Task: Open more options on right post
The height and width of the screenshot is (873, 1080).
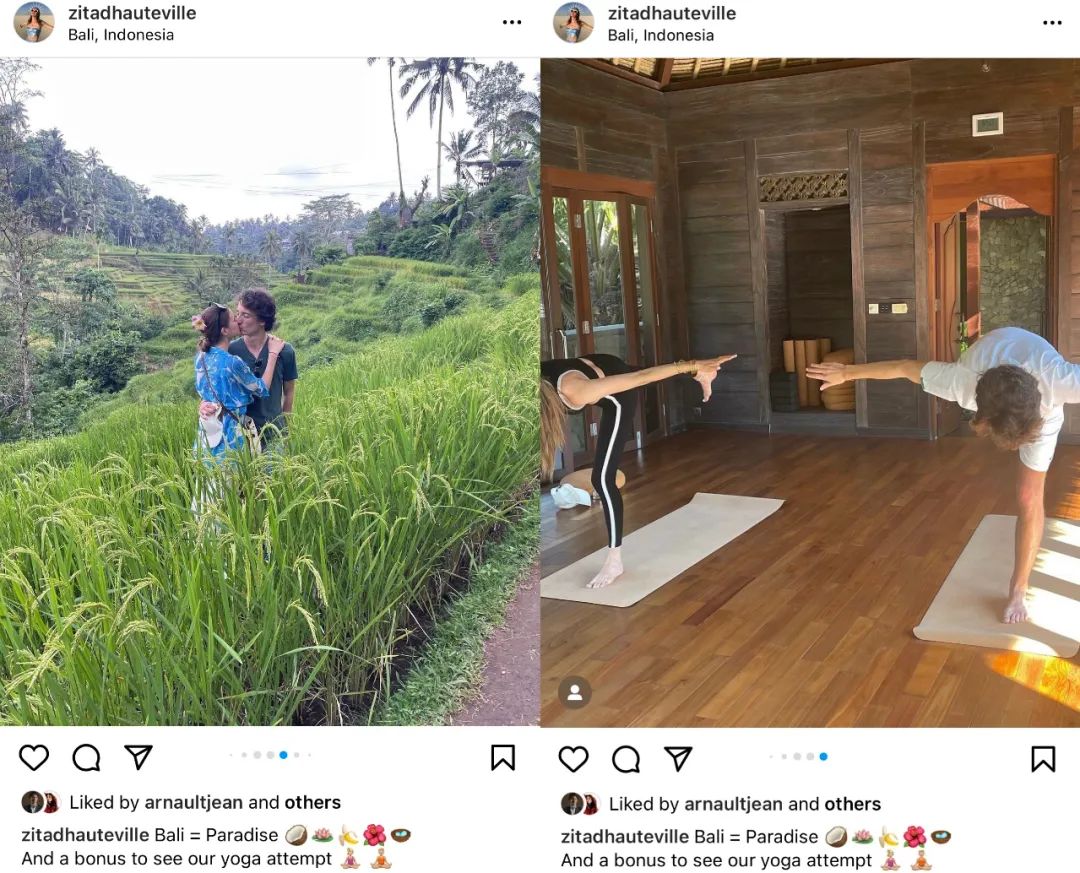Action: (x=1052, y=22)
